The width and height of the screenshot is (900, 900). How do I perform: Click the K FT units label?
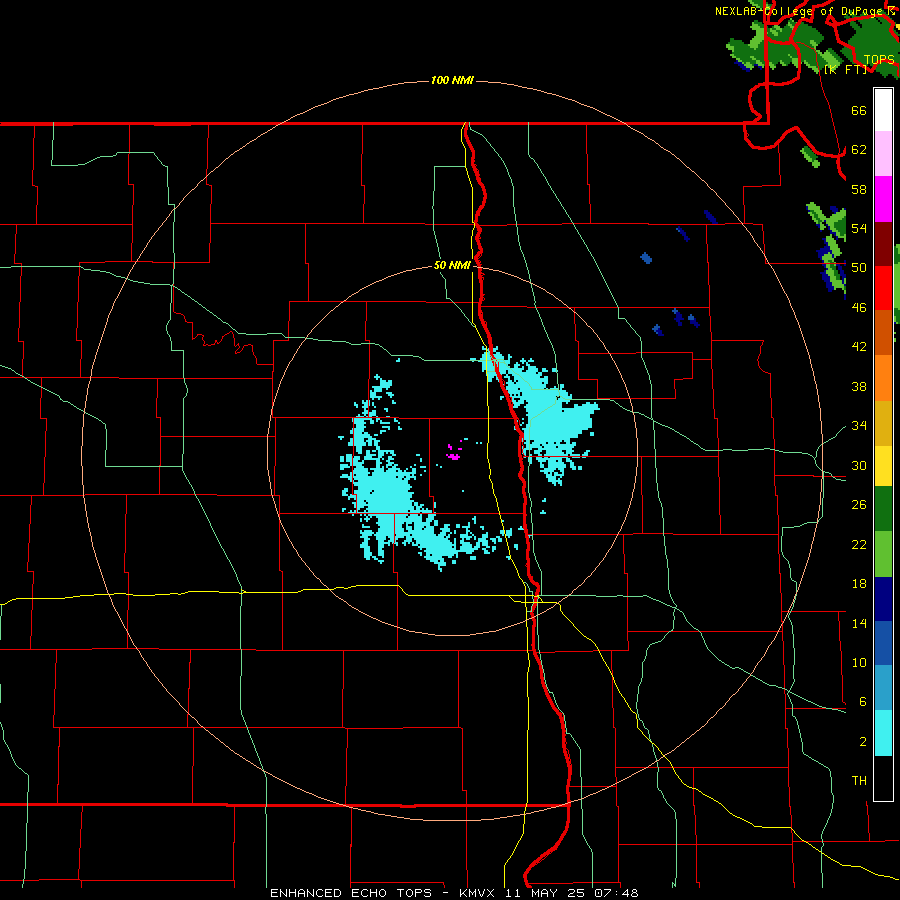tap(845, 69)
